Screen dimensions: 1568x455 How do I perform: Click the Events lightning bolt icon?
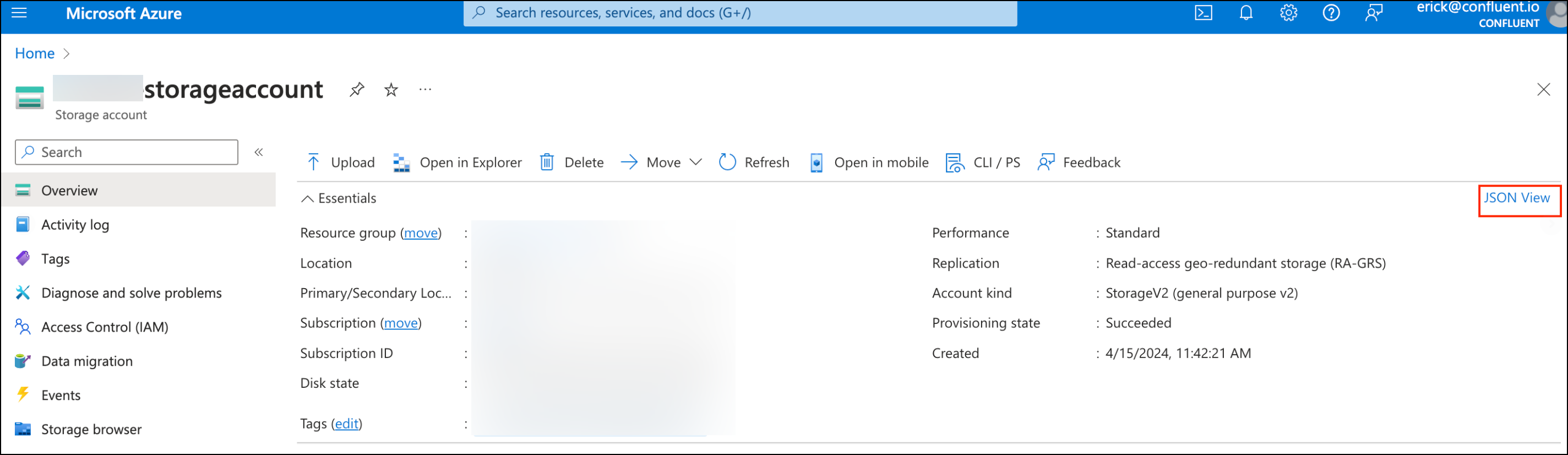click(23, 395)
